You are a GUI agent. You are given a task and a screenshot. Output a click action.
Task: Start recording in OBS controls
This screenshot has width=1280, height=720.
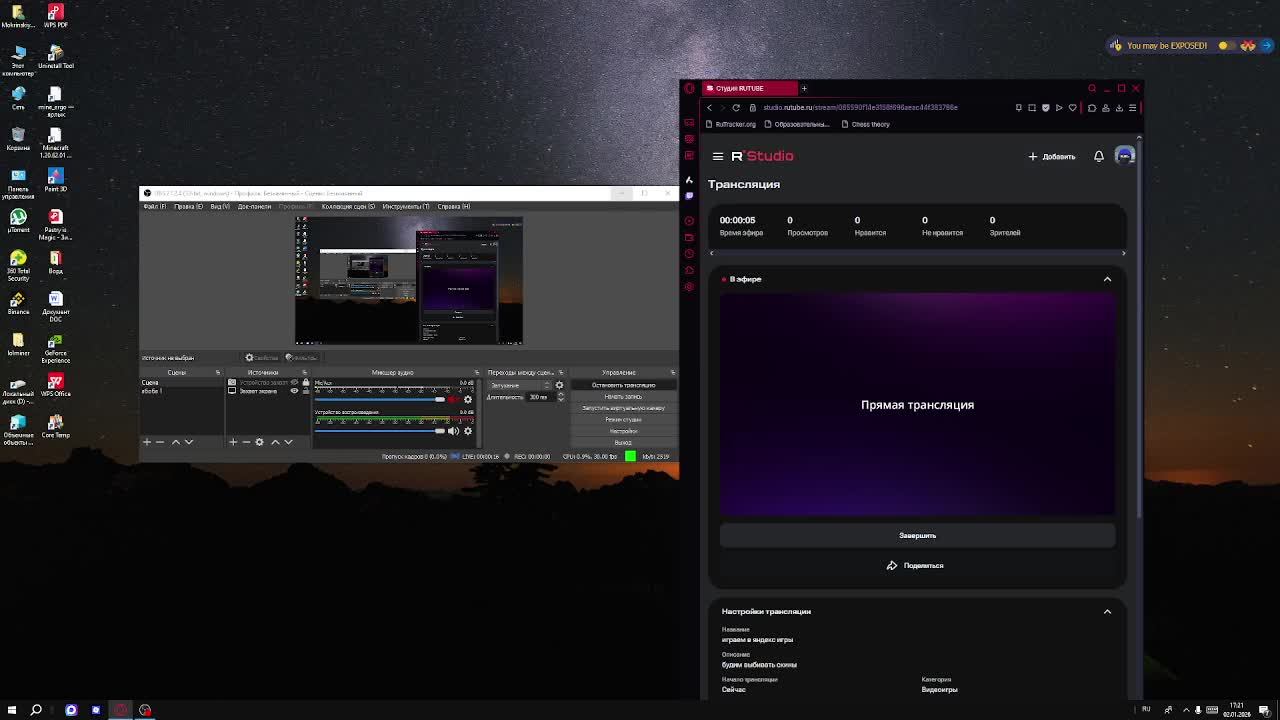[x=623, y=397]
